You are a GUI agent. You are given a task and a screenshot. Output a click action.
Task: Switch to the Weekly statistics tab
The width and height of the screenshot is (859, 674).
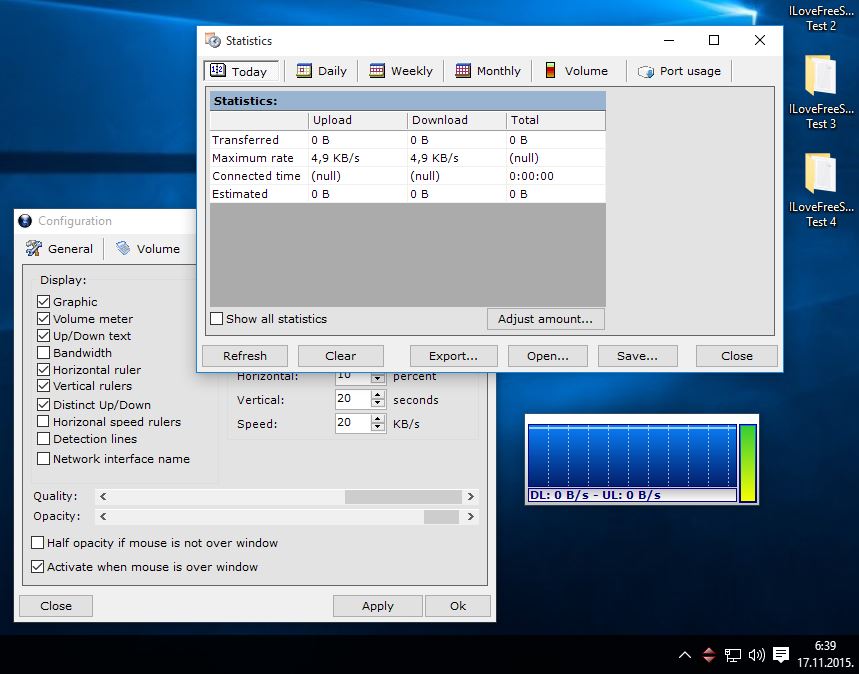pyautogui.click(x=400, y=71)
